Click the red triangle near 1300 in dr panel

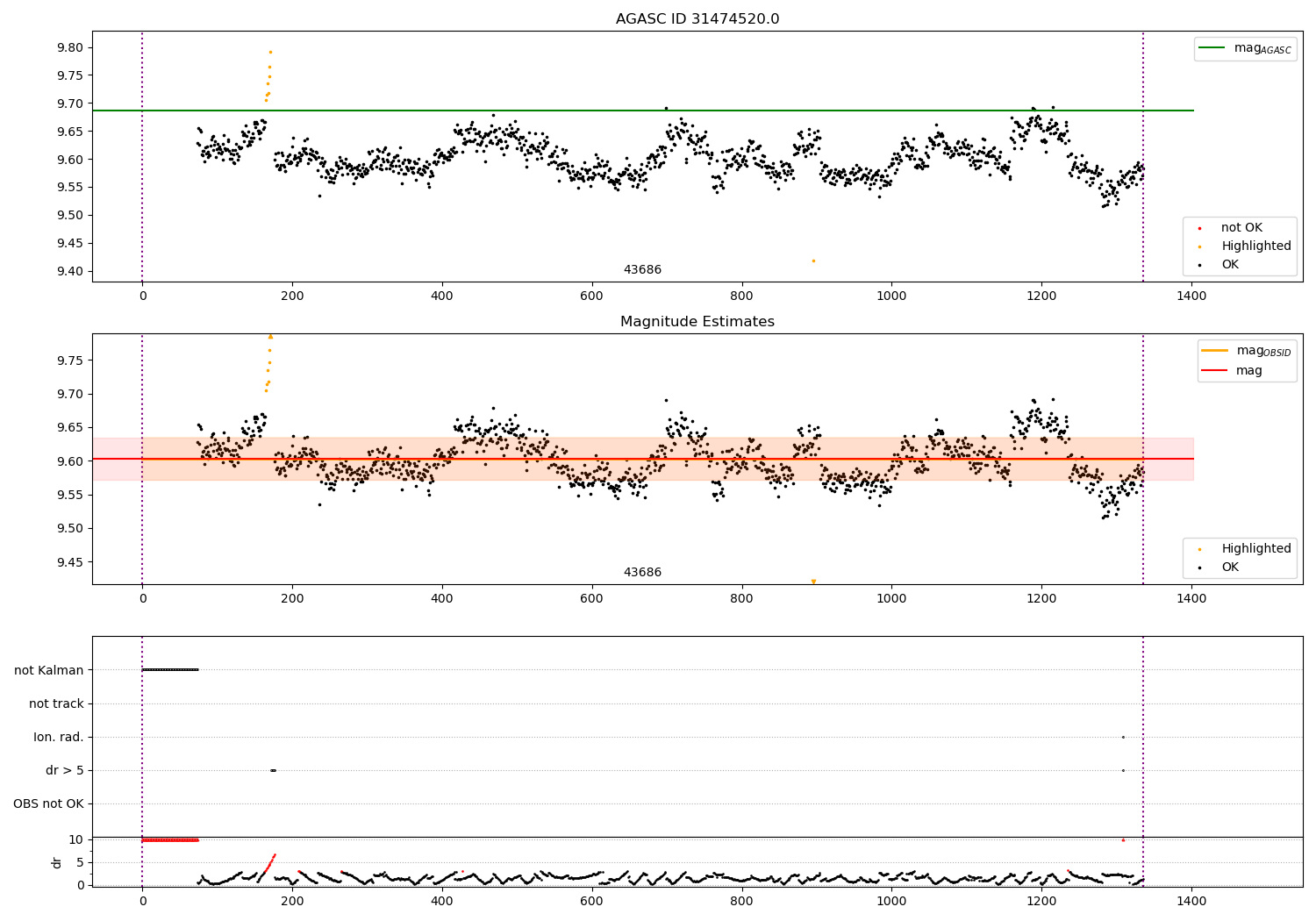(x=1123, y=839)
